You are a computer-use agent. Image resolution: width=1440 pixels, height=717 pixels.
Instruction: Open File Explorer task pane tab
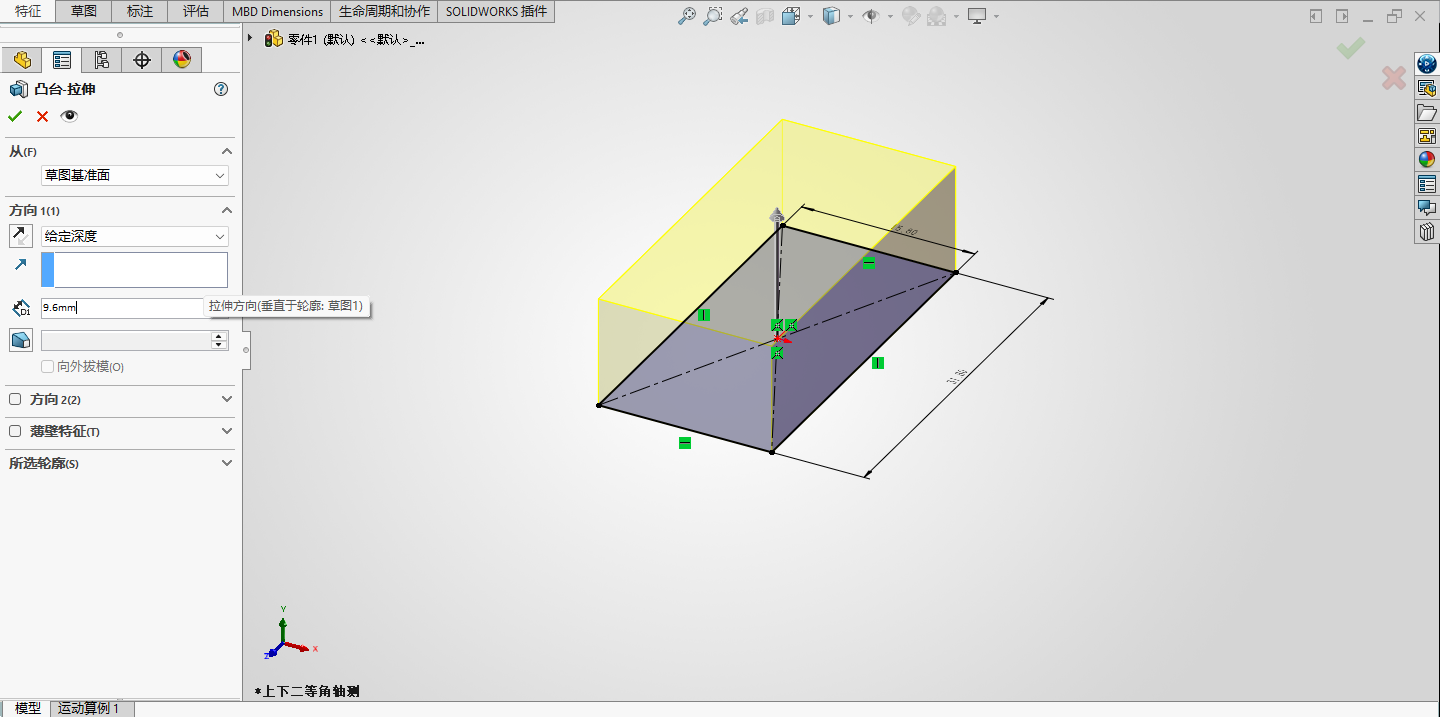[x=1427, y=112]
